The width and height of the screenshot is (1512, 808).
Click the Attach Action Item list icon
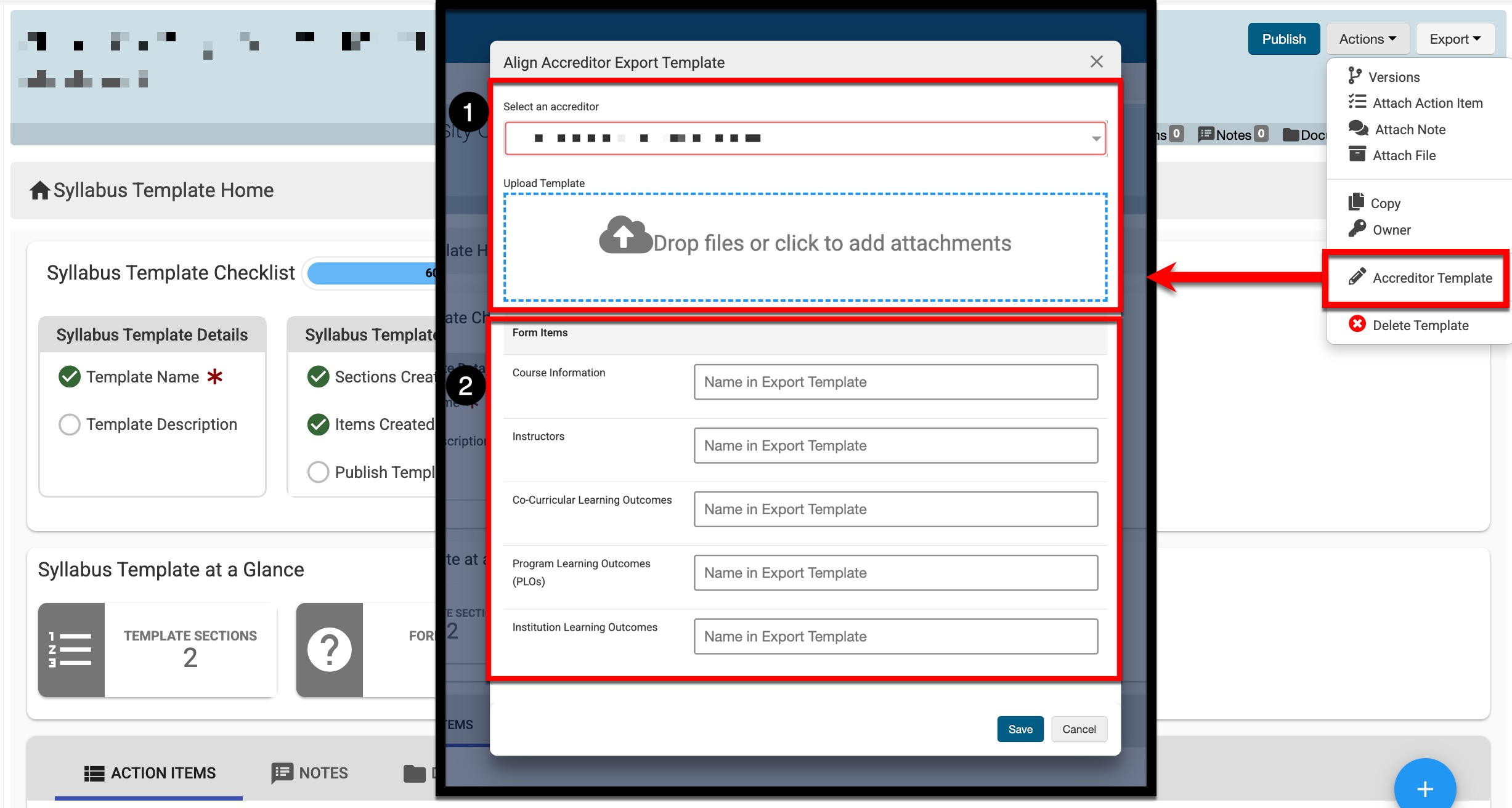coord(1357,102)
